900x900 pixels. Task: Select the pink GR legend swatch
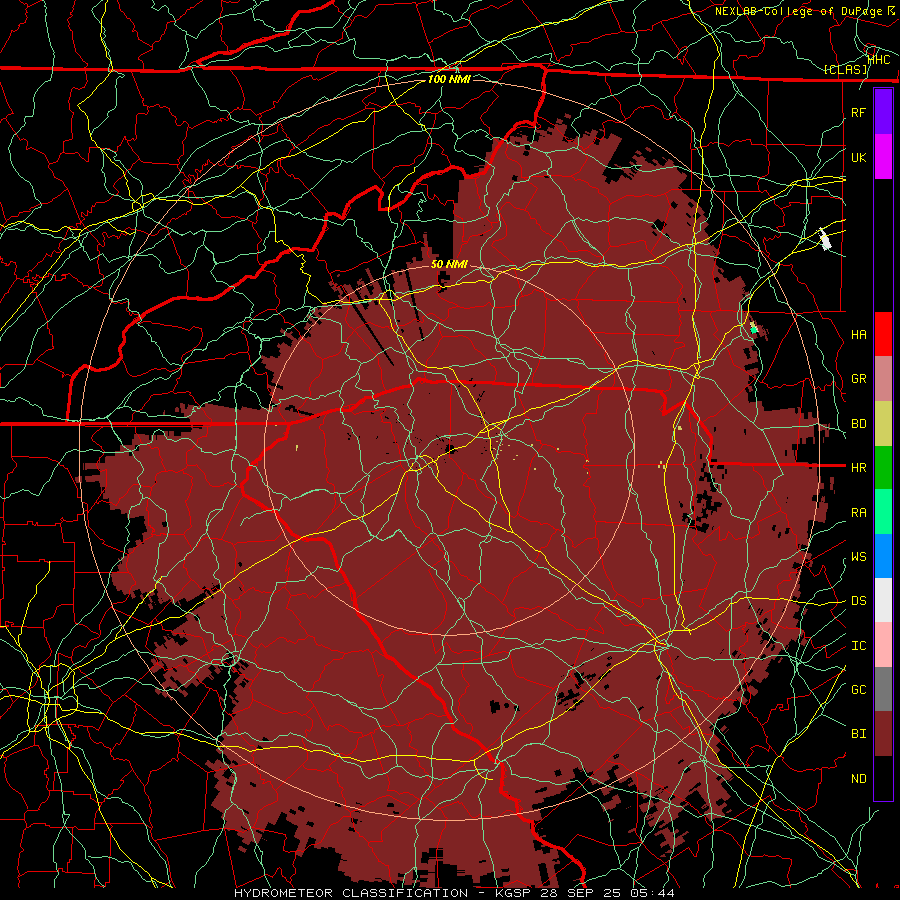[x=883, y=378]
